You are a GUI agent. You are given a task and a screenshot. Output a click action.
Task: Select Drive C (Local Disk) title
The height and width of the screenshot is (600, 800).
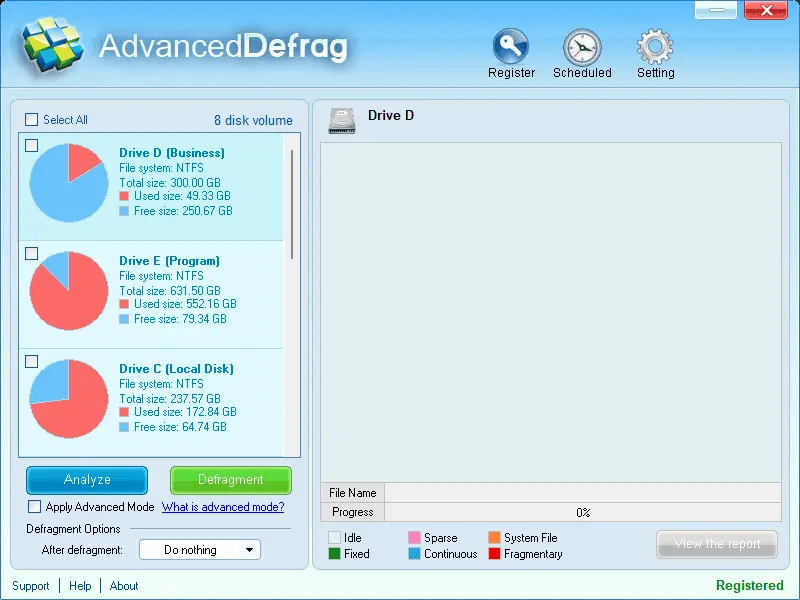[176, 369]
